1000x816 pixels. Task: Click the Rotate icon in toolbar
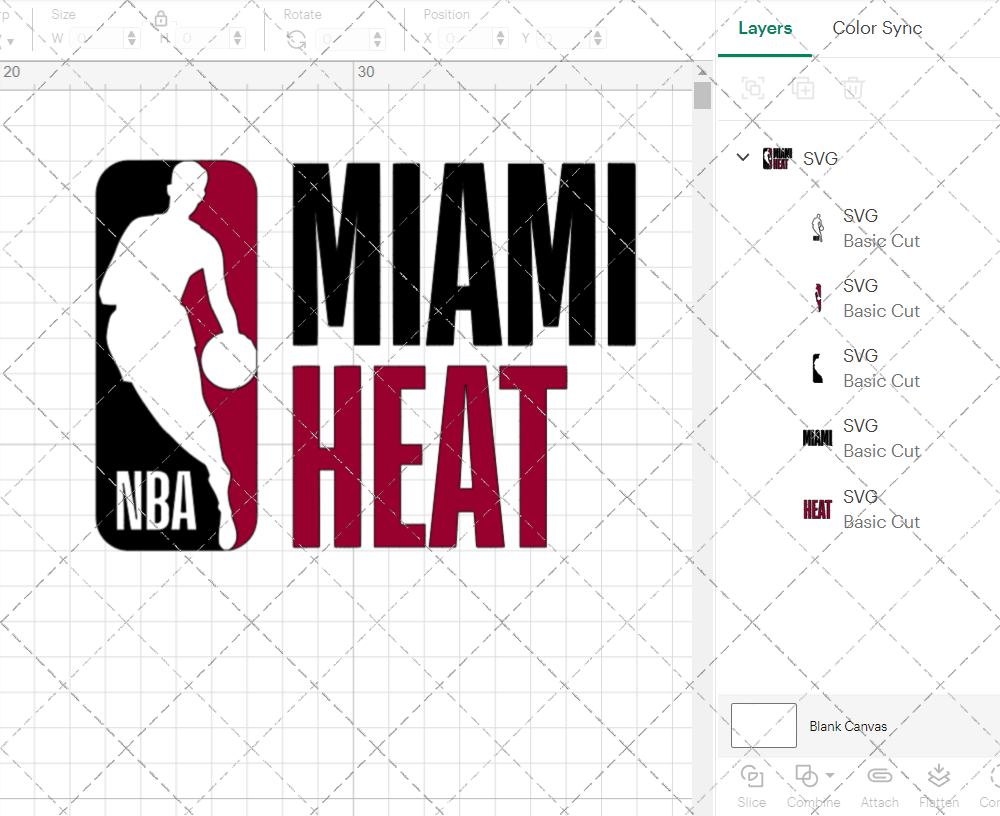click(x=296, y=40)
